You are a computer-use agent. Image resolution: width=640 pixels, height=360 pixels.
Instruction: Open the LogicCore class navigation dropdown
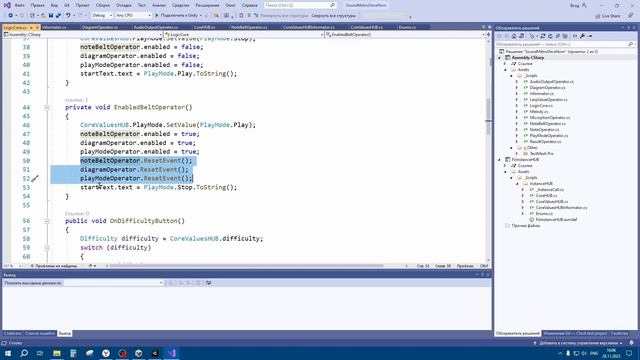244,35
